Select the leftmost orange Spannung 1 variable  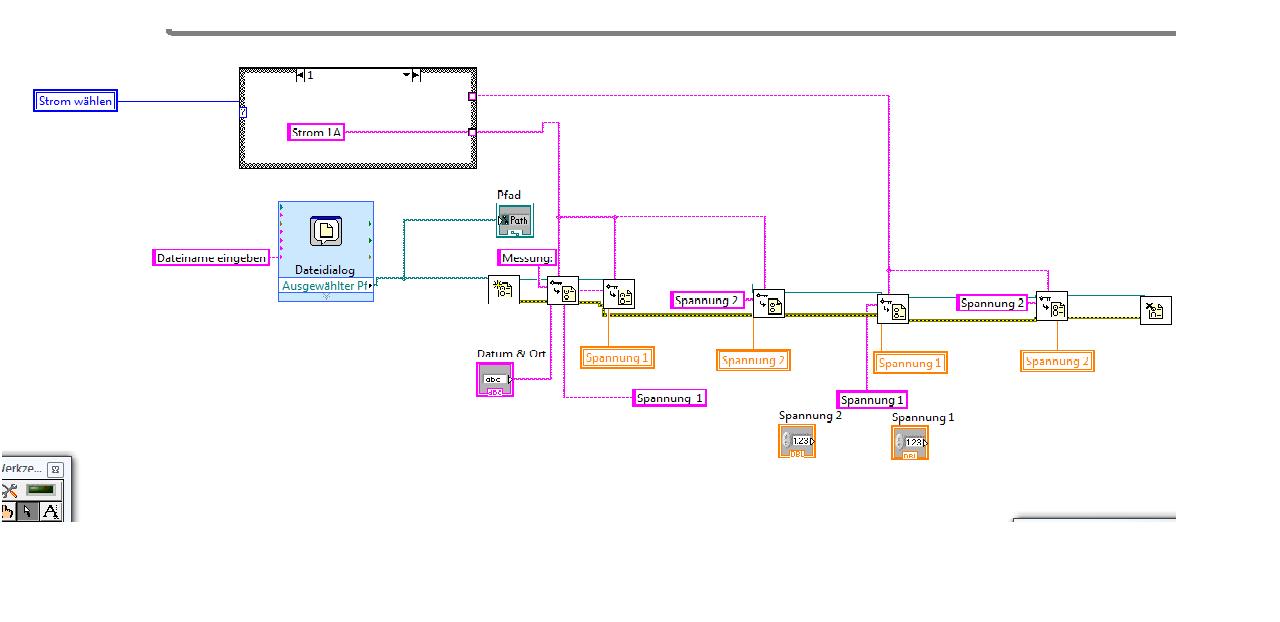pos(617,358)
